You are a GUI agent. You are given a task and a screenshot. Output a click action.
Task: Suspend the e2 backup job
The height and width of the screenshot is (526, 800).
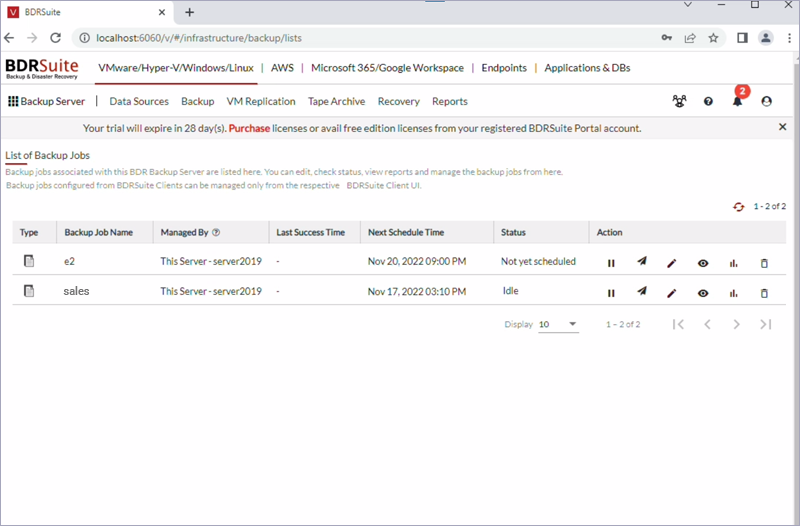(x=611, y=263)
